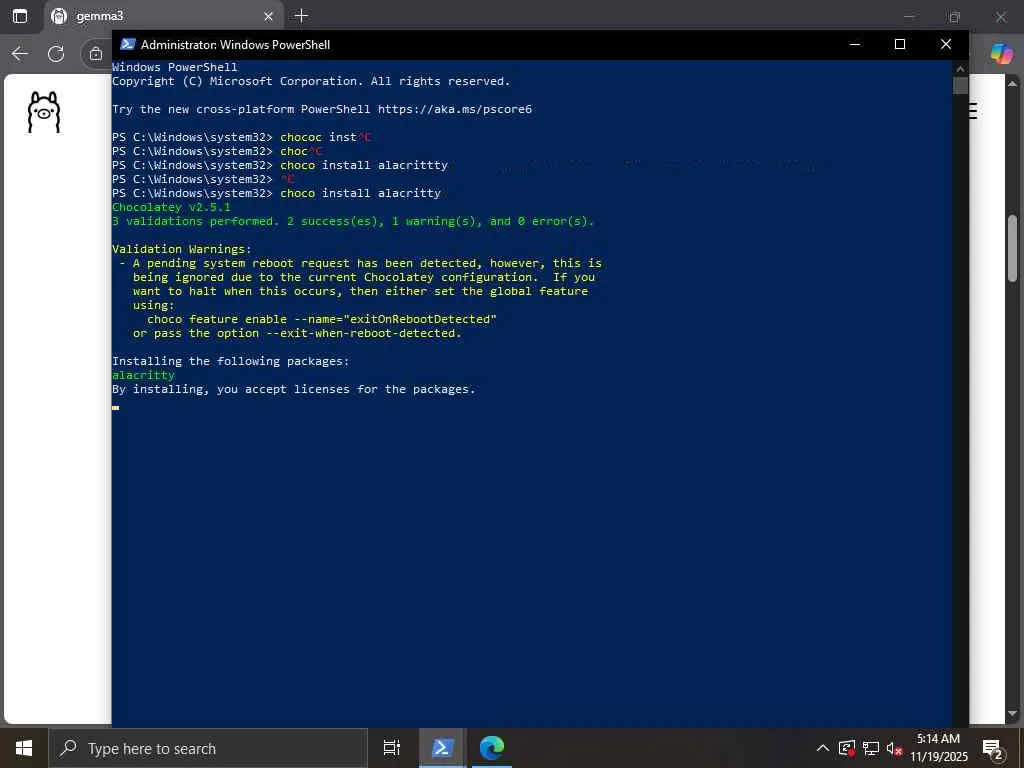Click the https://aka.ms/pscore6 URL text

click(x=455, y=109)
